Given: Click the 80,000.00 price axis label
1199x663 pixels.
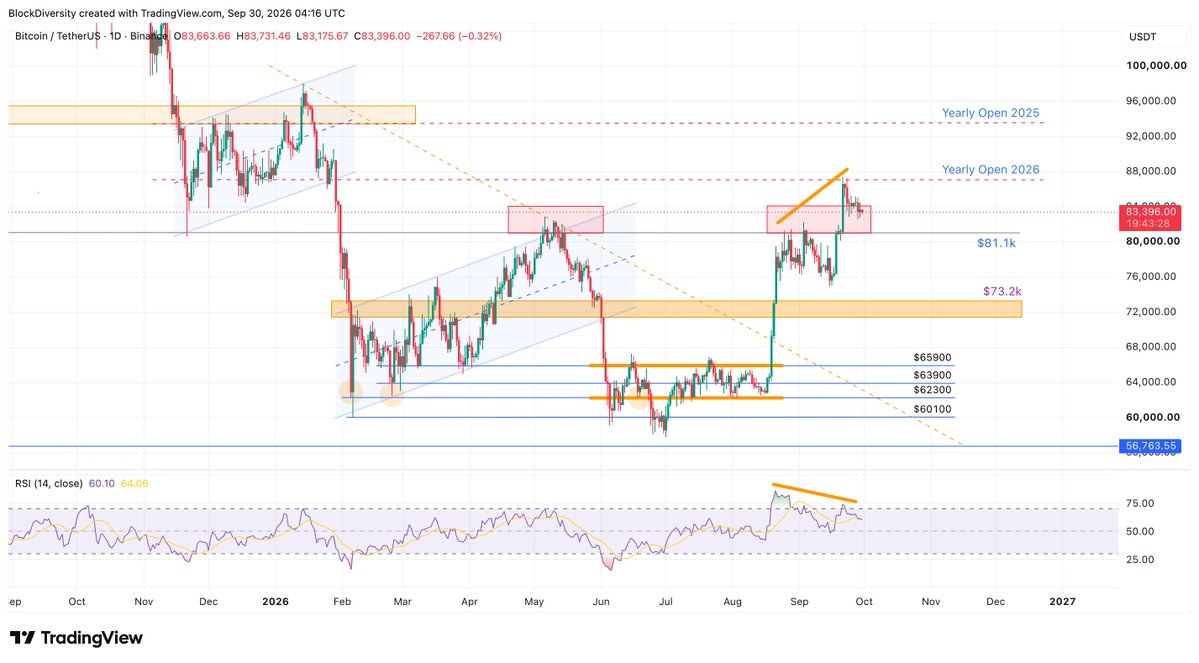Looking at the screenshot, I should (1152, 241).
